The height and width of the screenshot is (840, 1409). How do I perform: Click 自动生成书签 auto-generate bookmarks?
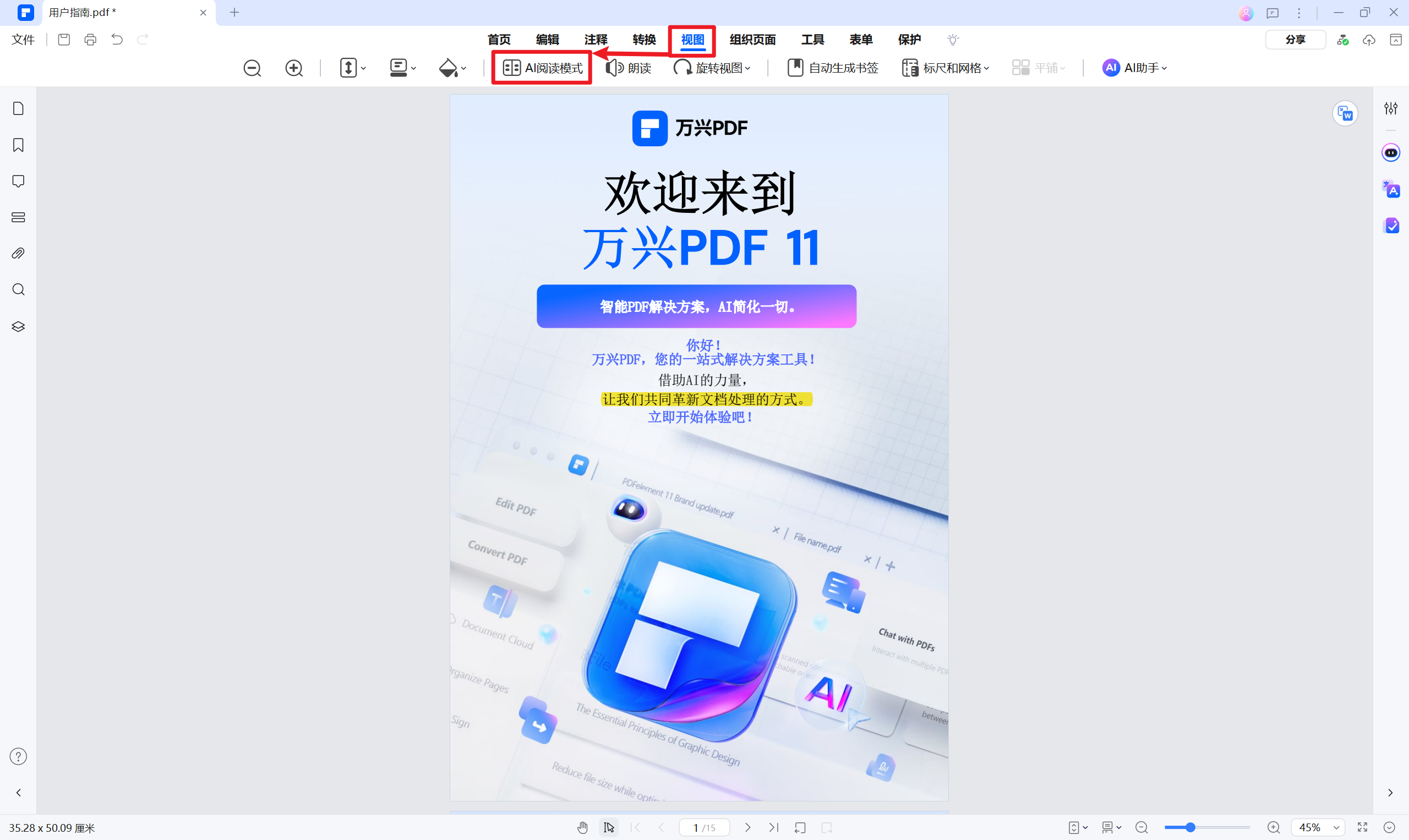(833, 68)
